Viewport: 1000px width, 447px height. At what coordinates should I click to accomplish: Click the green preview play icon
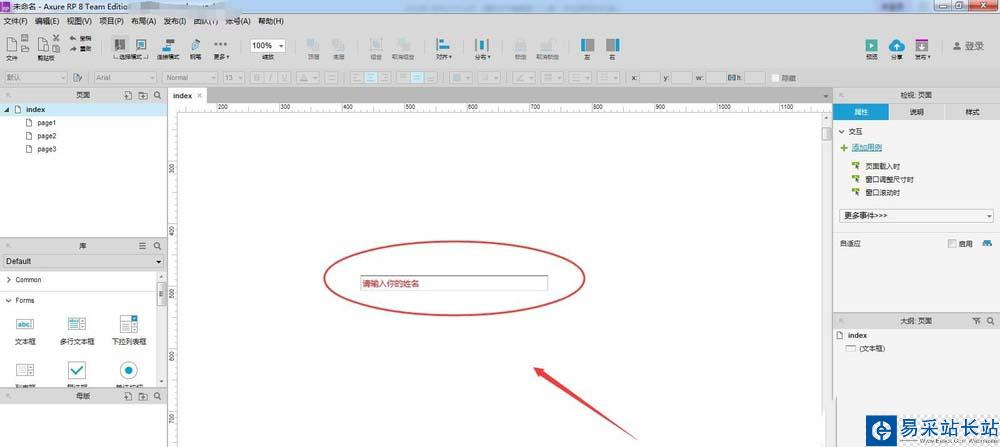pos(871,45)
